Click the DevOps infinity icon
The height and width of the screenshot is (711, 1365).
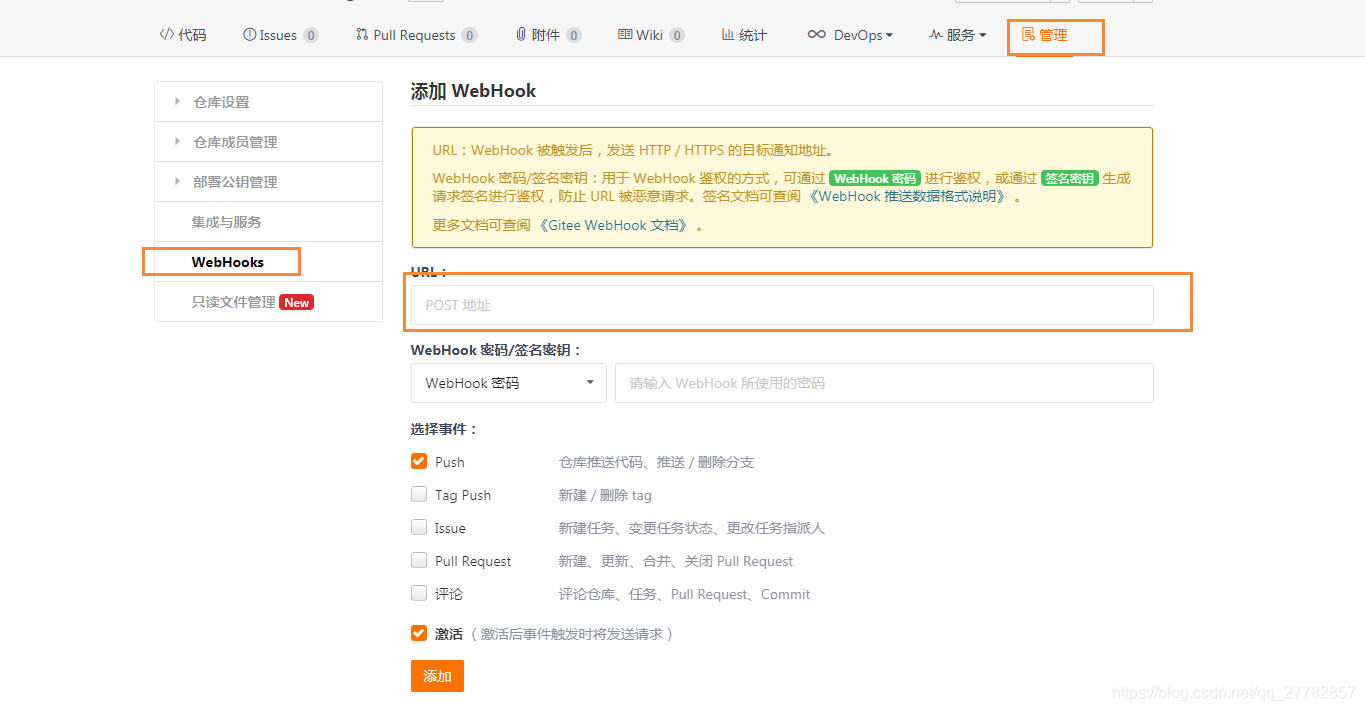tap(817, 35)
